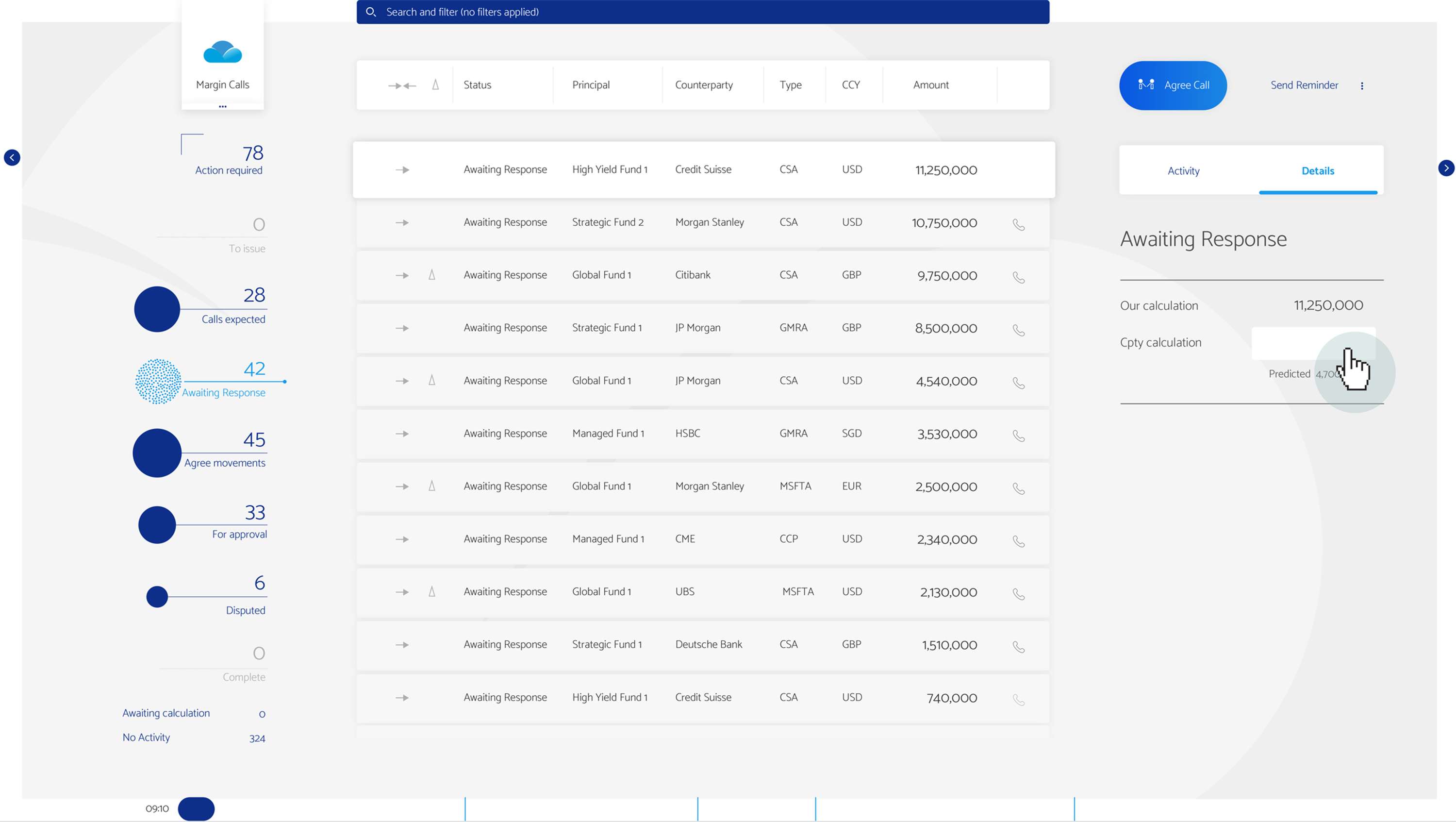Click Our calculation value 11,250,000
This screenshot has width=1456, height=822.
pos(1328,305)
